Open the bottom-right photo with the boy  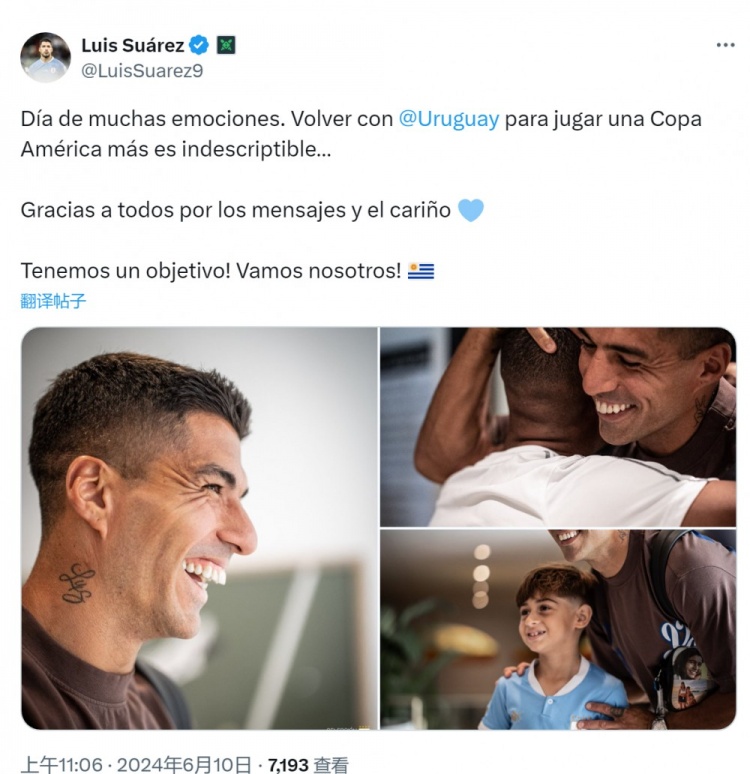click(x=558, y=630)
